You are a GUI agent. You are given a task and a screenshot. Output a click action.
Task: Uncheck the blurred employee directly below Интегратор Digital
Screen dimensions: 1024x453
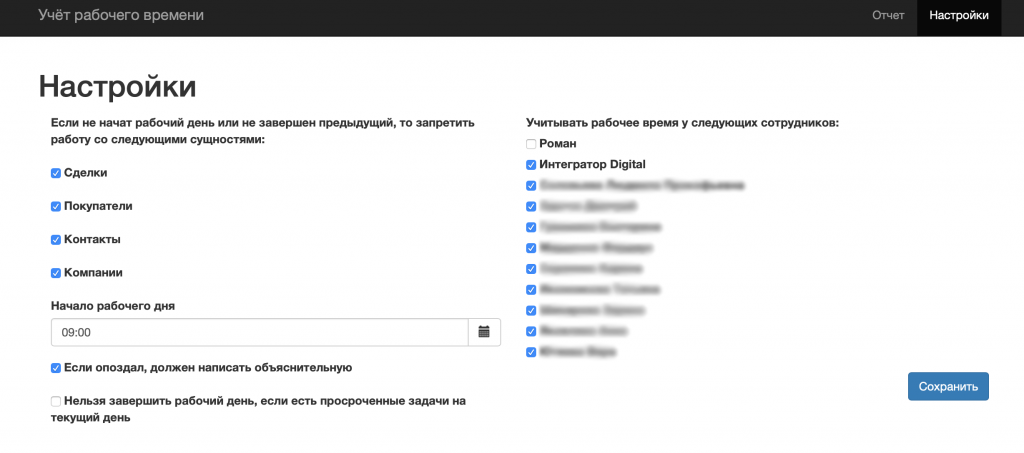coord(531,186)
